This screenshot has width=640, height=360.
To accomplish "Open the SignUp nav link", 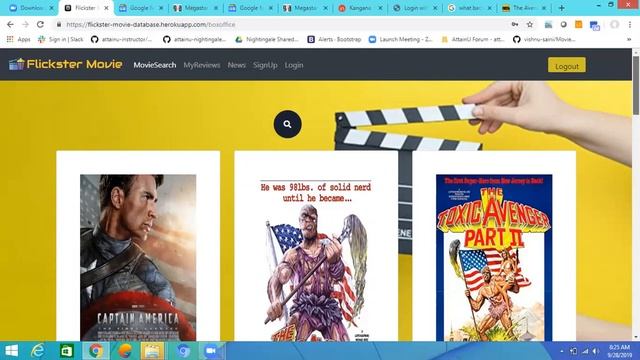I will pos(265,65).
